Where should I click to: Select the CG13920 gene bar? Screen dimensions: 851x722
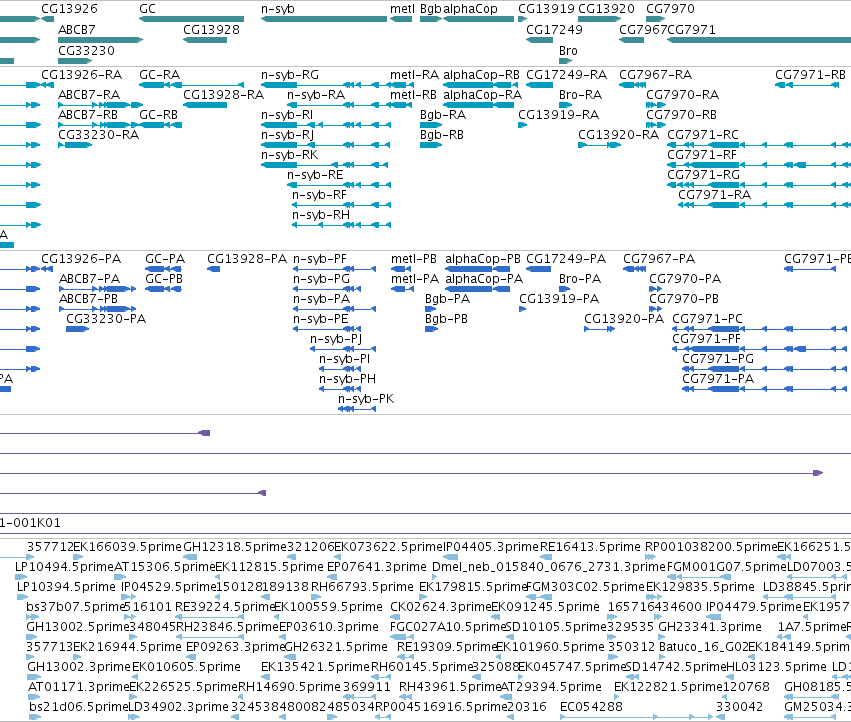point(600,19)
